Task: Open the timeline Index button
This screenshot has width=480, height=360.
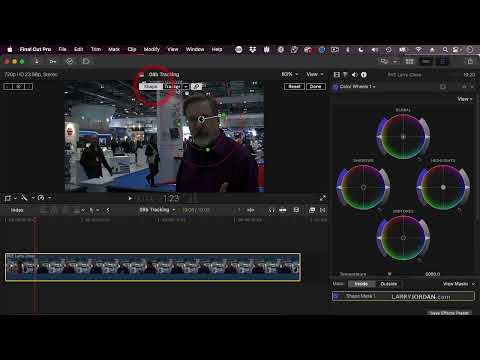Action: [17, 210]
